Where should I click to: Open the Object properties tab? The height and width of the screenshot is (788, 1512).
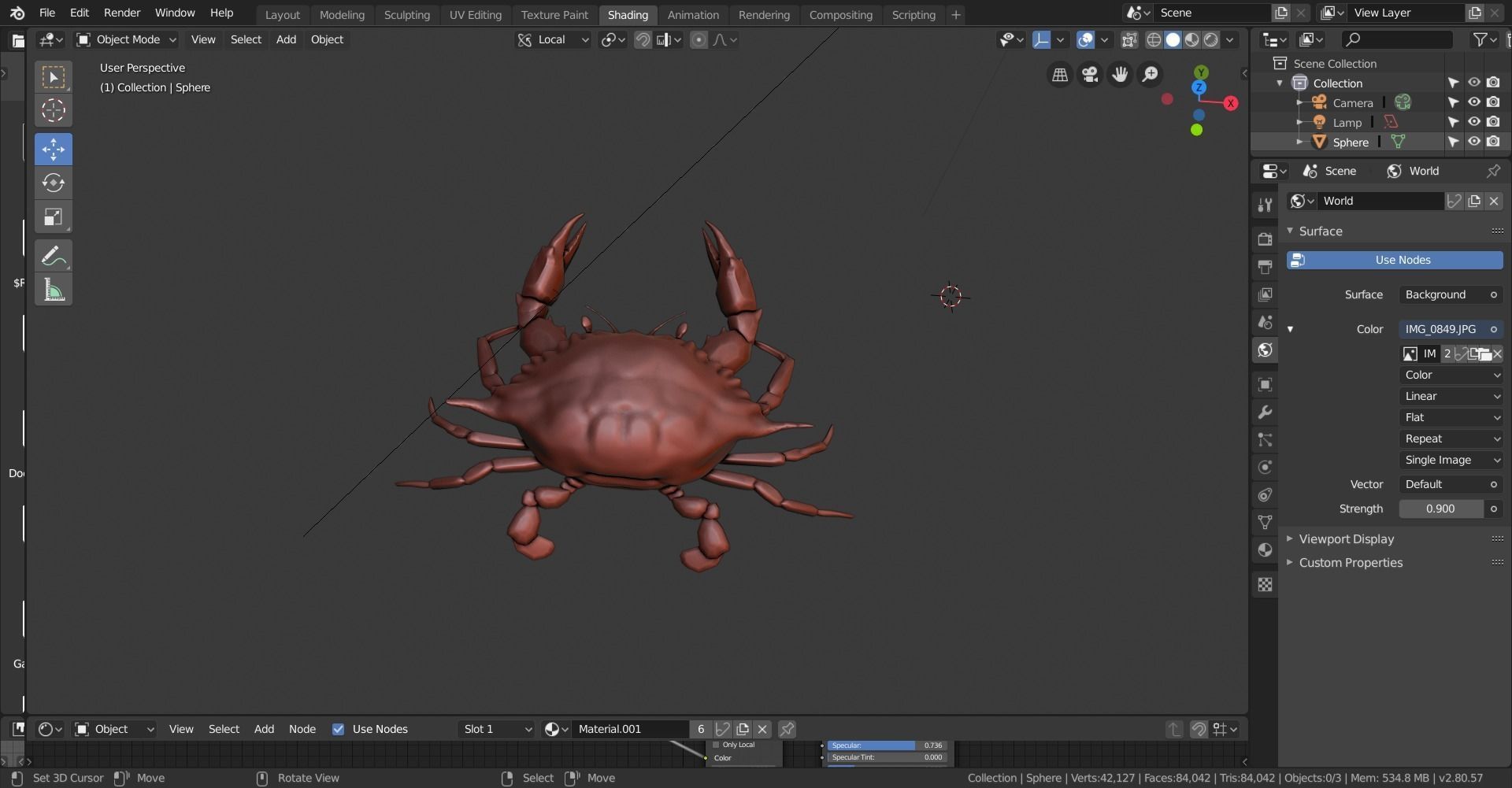click(x=1265, y=384)
